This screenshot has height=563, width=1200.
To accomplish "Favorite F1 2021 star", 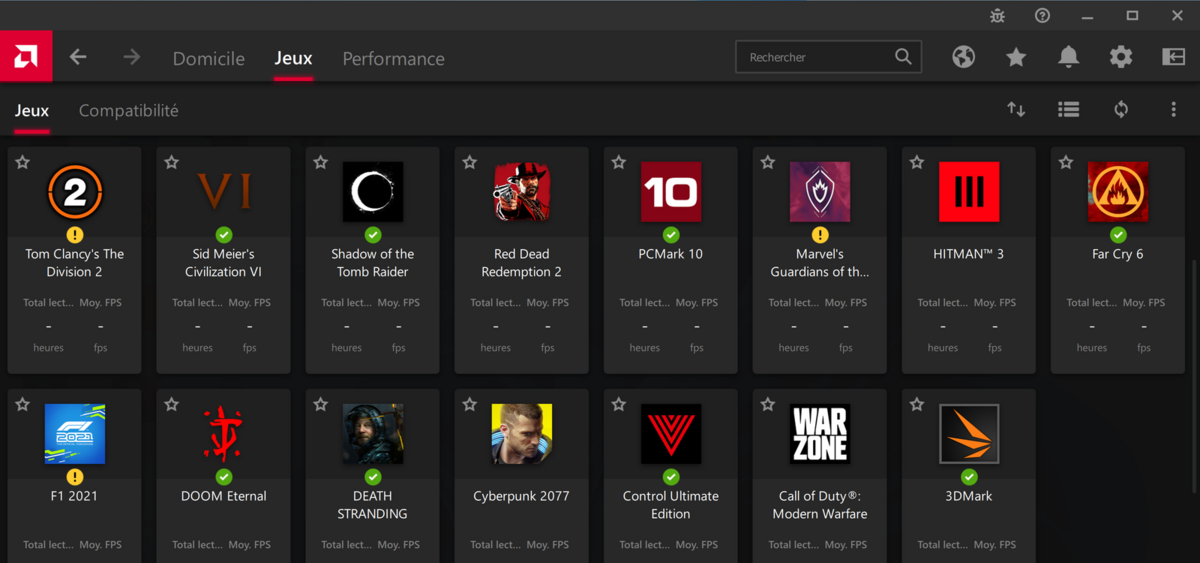I will click(23, 405).
